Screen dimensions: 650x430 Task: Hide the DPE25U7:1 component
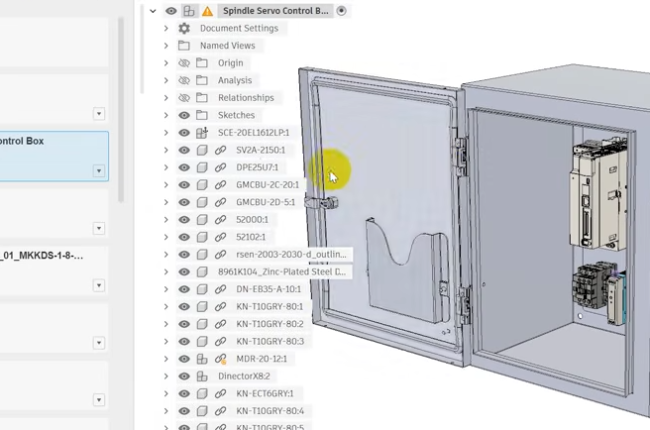pos(184,168)
